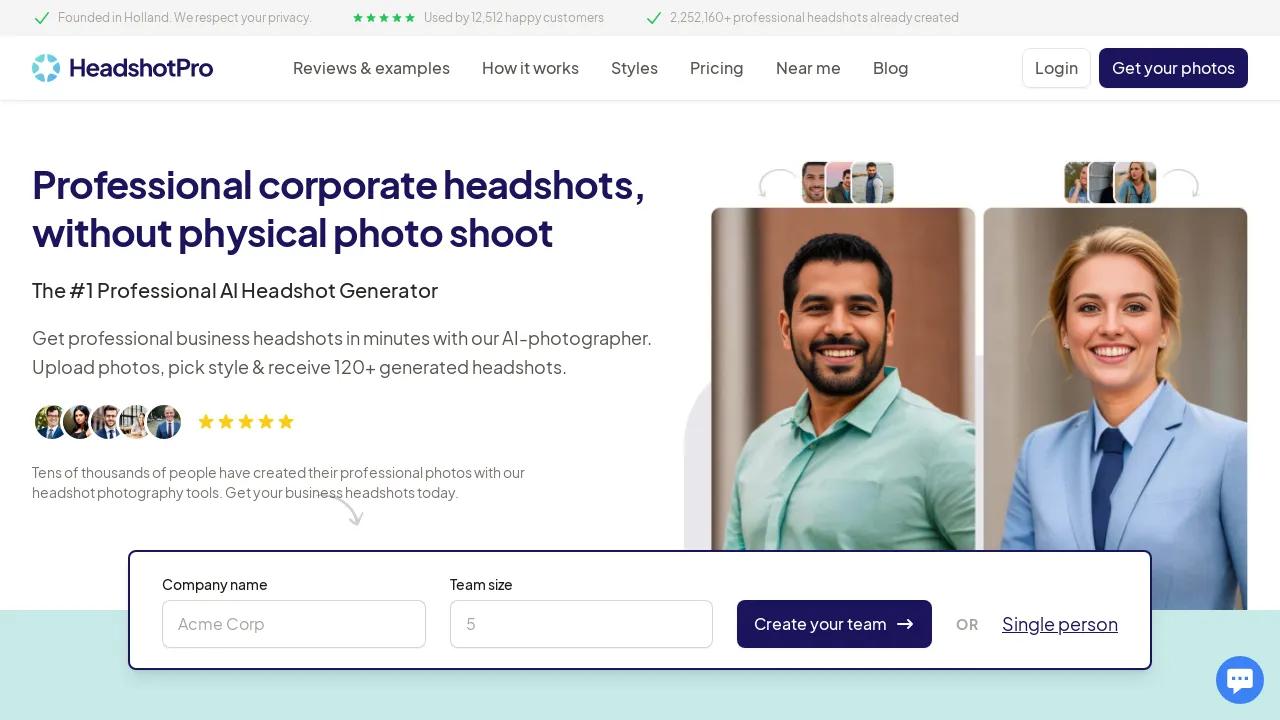Click Create your team button
Viewport: 1280px width, 720px height.
[834, 624]
